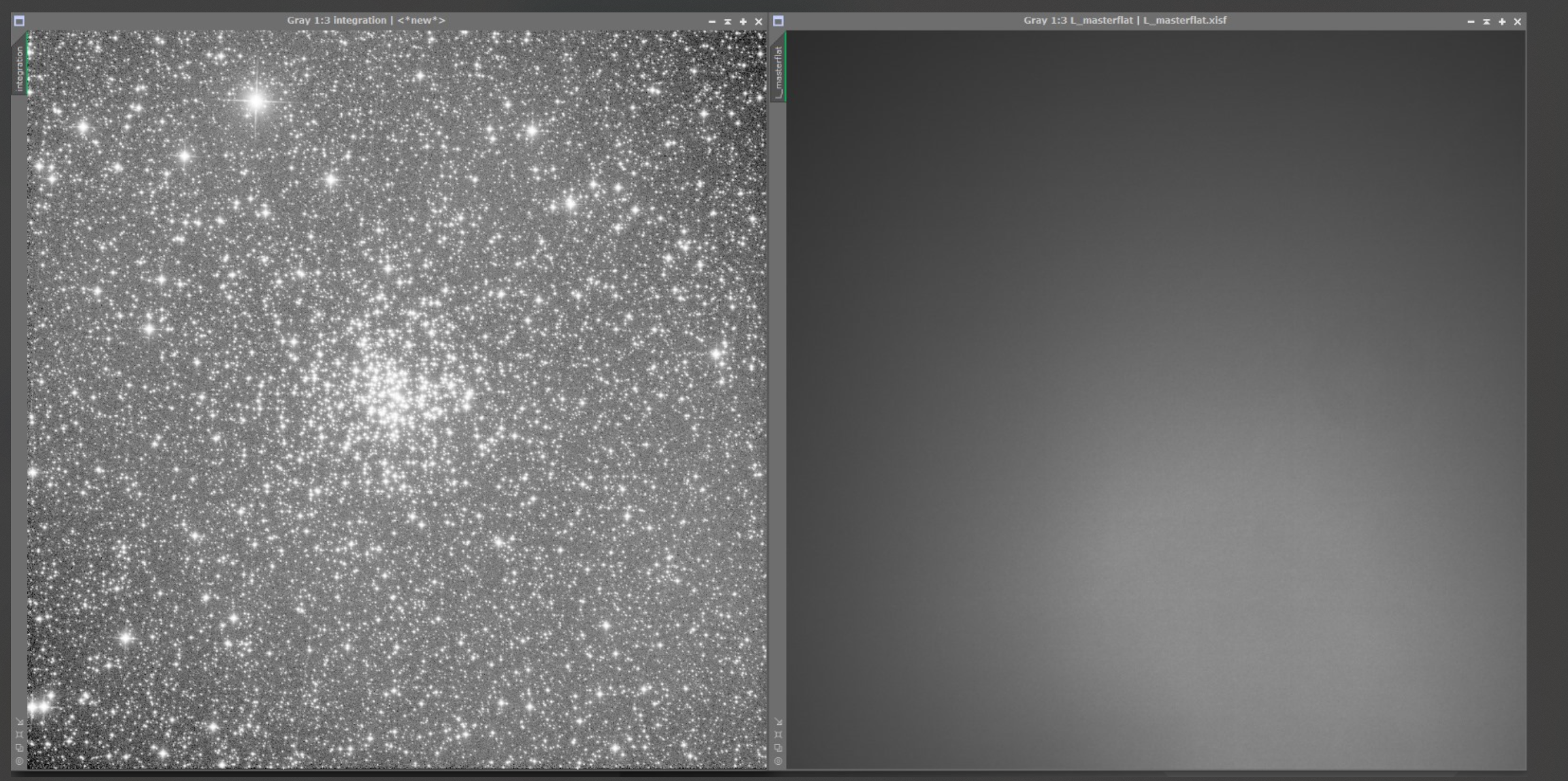Click the fit-view square icon in L_masterflat window
1568x781 pixels.
click(x=778, y=735)
